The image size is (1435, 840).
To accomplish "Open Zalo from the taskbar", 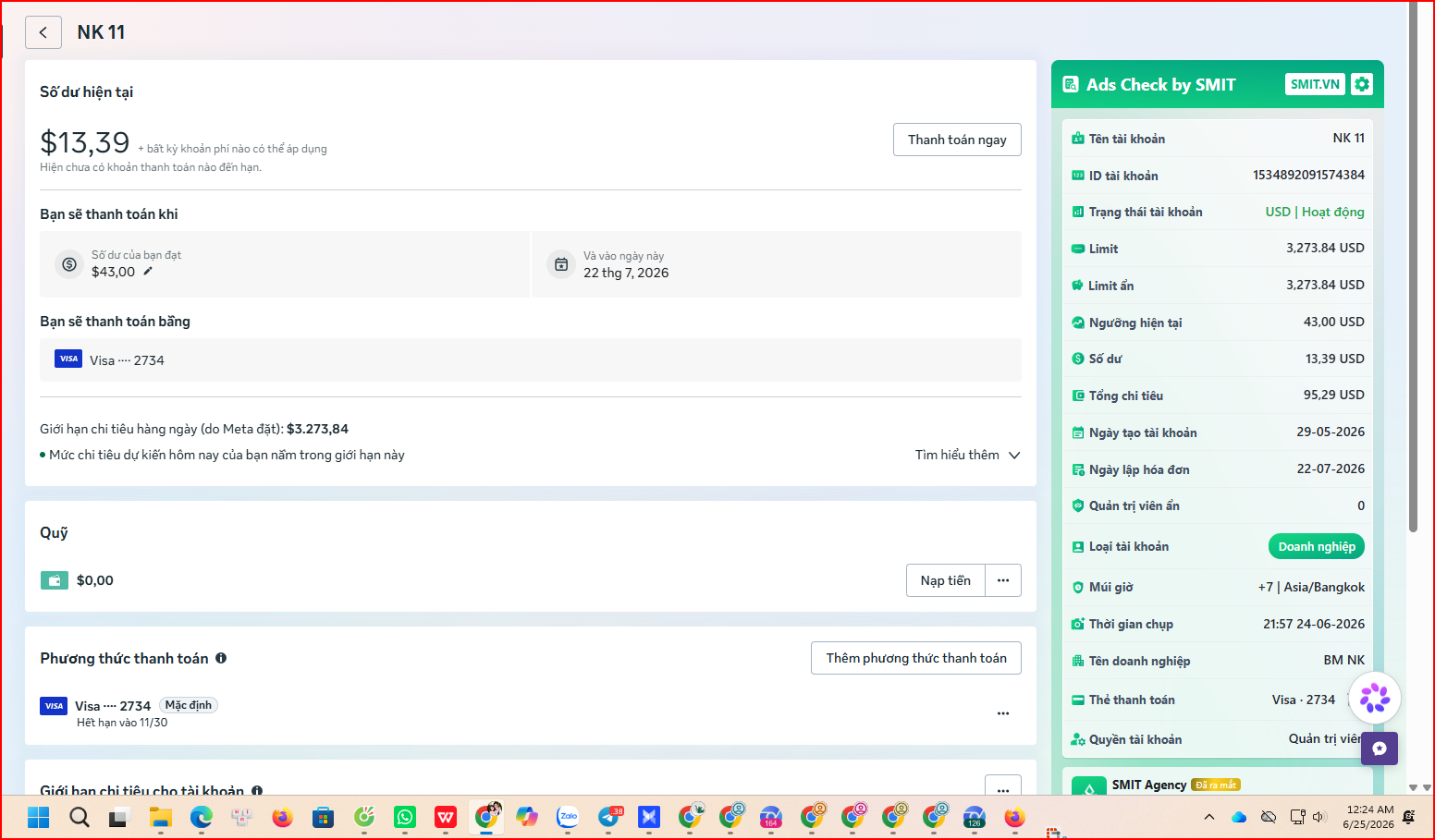I will 568,817.
